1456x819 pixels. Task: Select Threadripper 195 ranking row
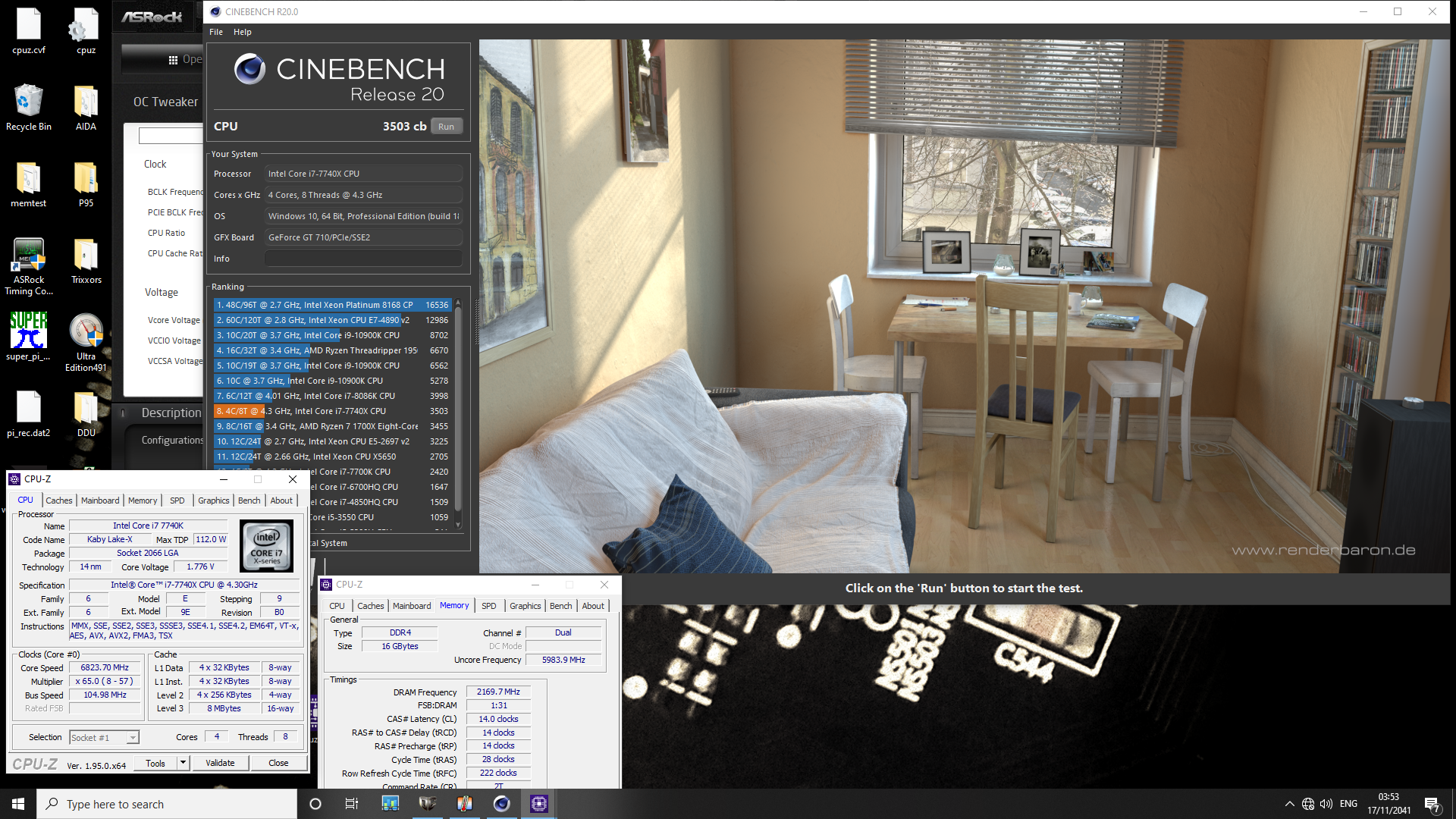click(332, 350)
